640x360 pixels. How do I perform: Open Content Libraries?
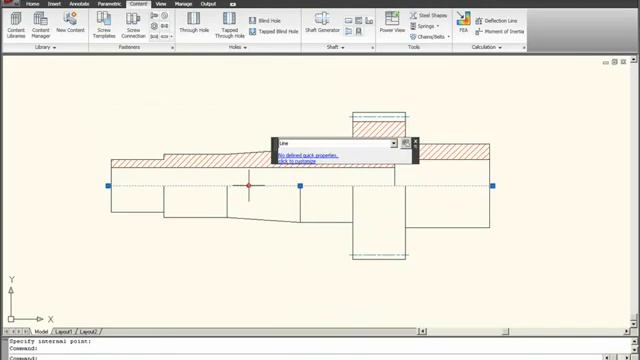click(16, 25)
